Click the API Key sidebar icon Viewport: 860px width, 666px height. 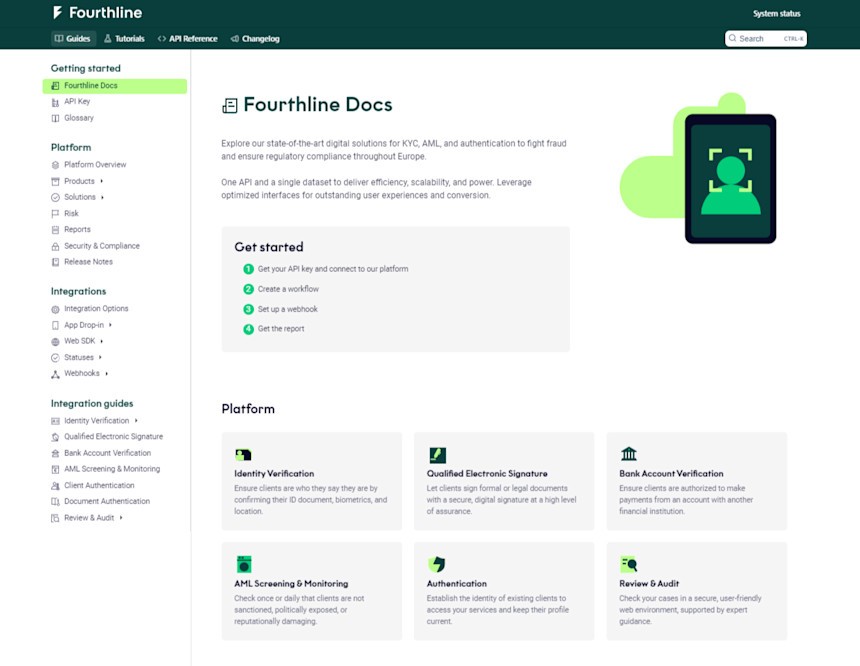55,102
